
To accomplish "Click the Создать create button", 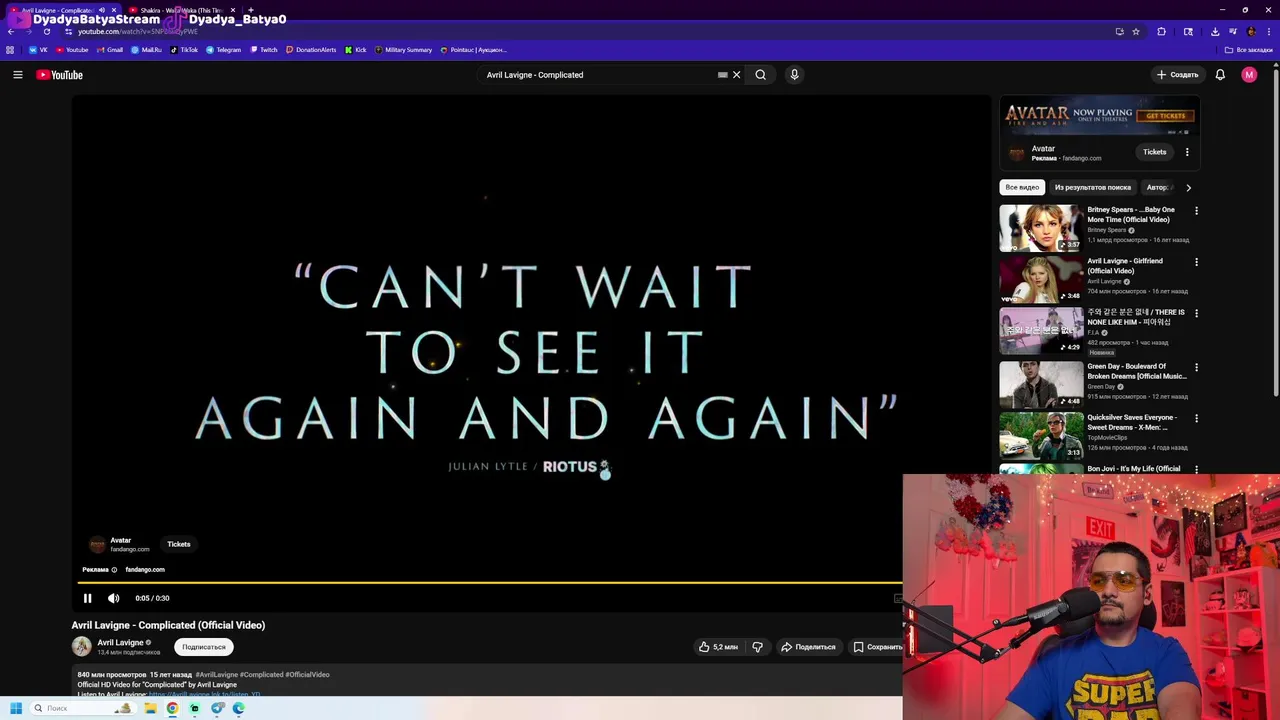I will [1178, 75].
